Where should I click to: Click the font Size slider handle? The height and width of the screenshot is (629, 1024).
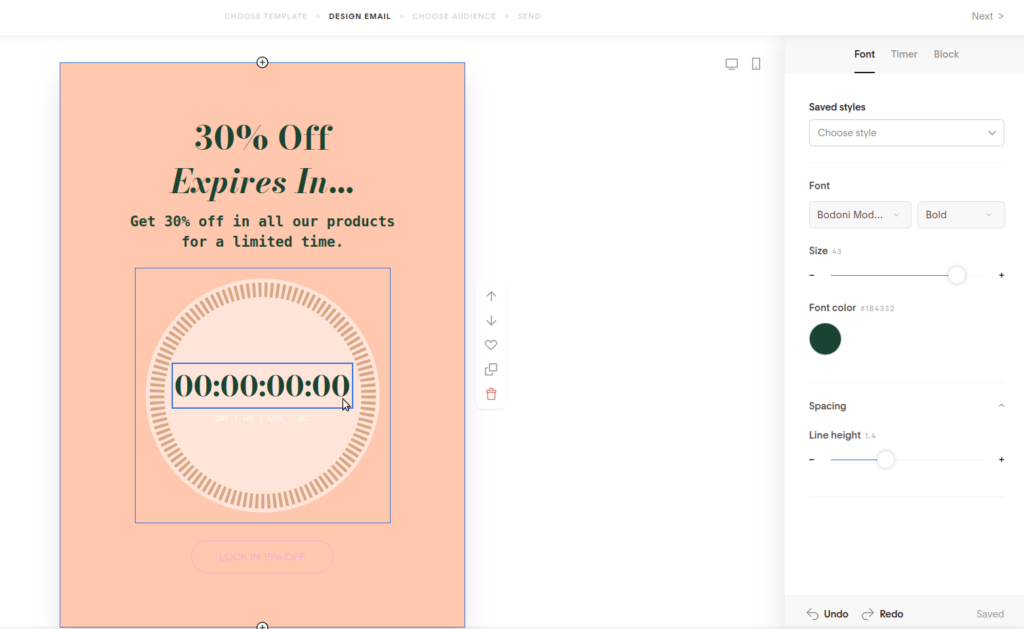pos(957,275)
